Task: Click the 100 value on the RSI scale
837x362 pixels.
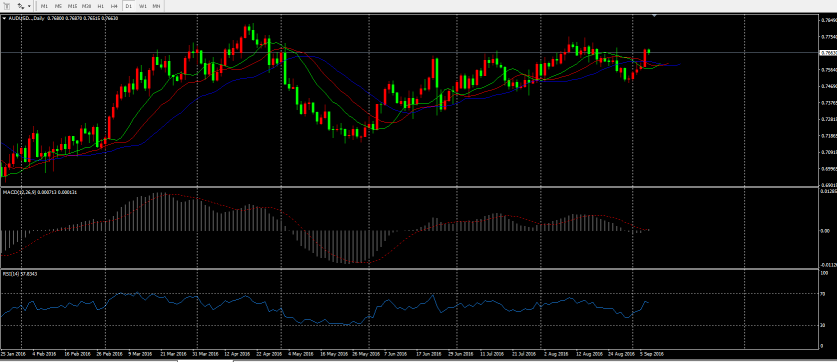Action: click(x=824, y=273)
